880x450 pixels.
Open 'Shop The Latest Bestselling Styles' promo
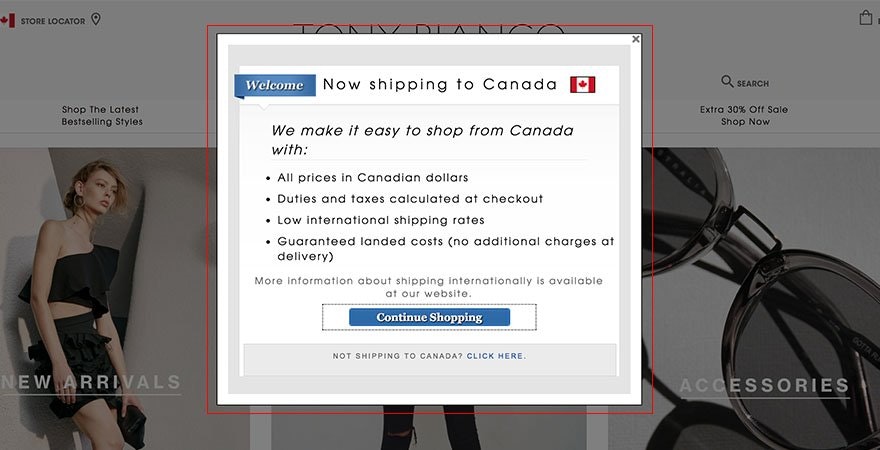point(102,116)
